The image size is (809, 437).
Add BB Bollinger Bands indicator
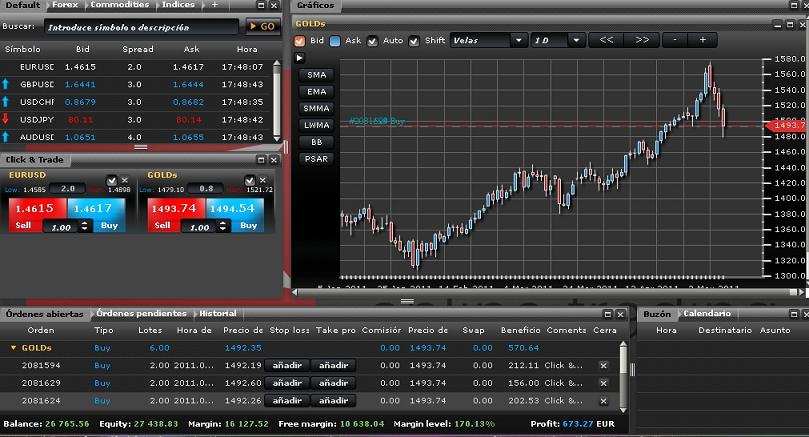[316, 142]
